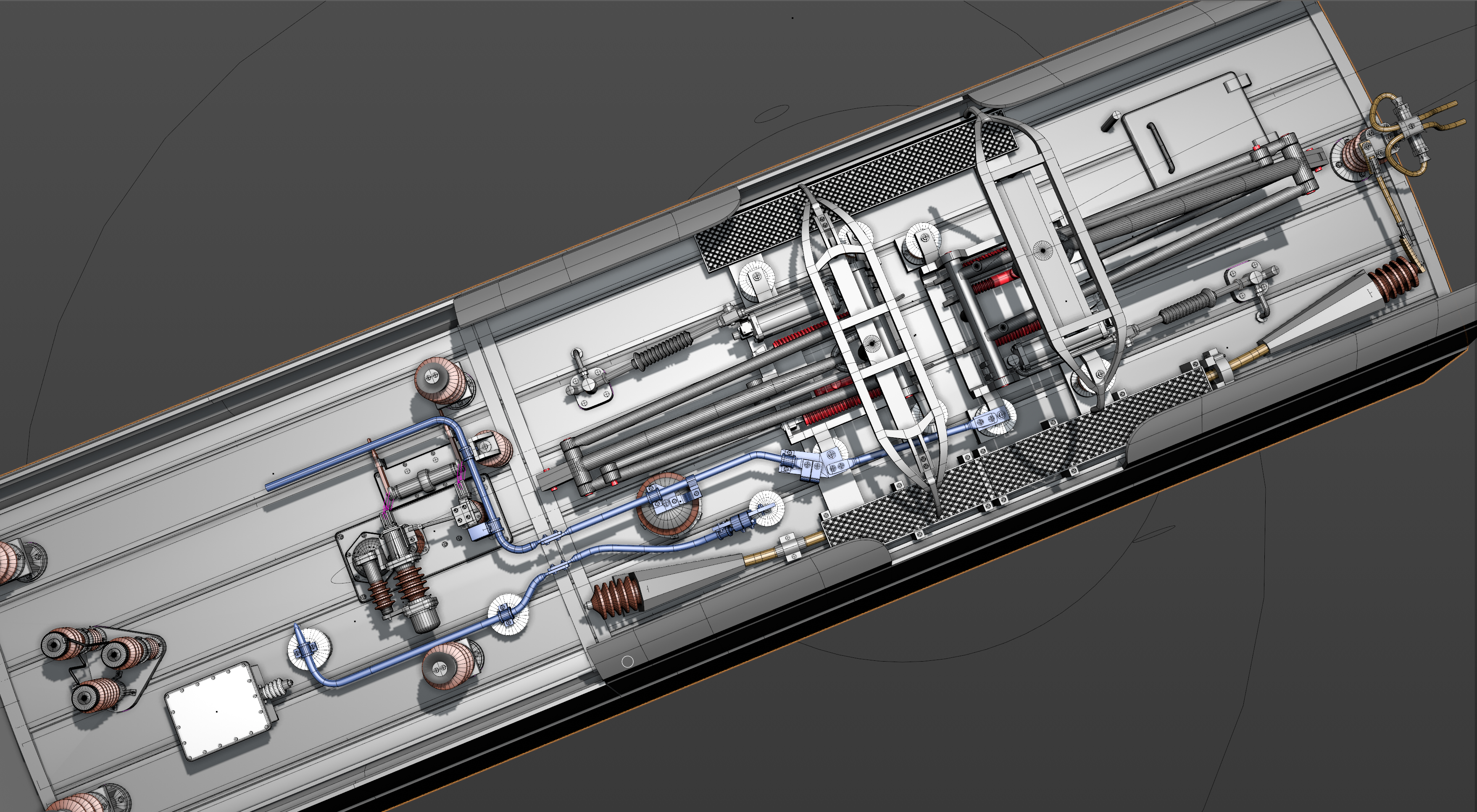The image size is (1477, 812).
Task: Select brown ribbed insulator on lower-left cone
Action: point(616,597)
